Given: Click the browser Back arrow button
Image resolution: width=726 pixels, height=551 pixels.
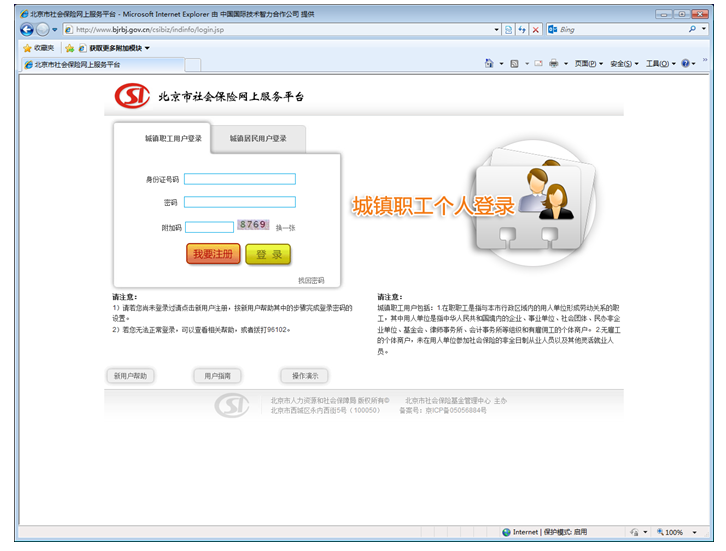Looking at the screenshot, I should pos(25,30).
